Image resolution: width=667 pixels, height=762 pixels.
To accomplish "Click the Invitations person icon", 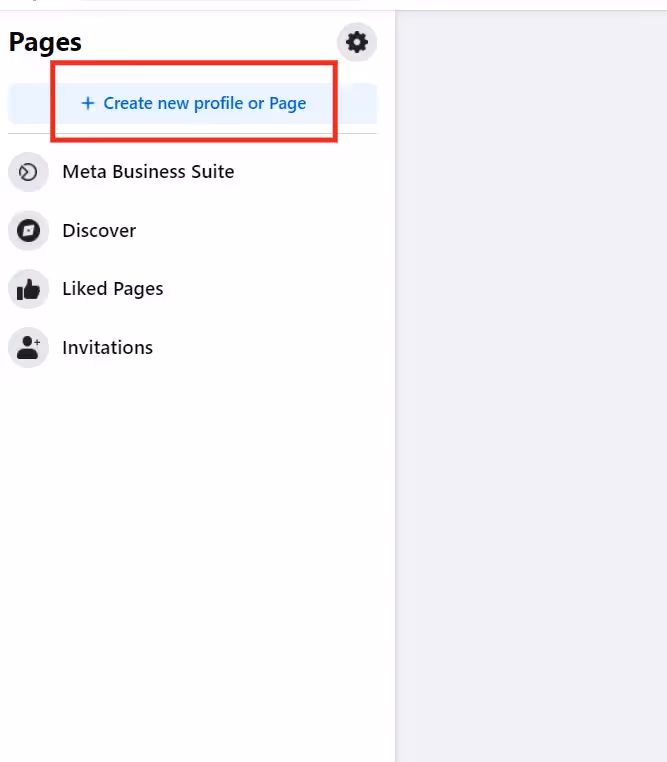I will pos(28,347).
